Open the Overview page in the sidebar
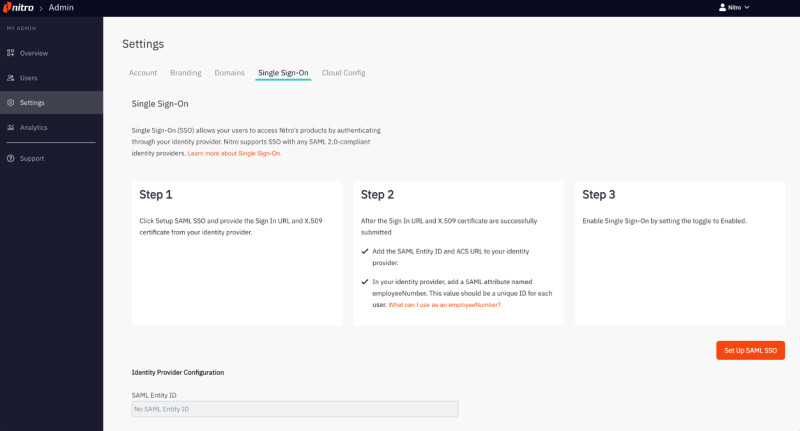Screen dimensions: 800x431 [51, 53]
